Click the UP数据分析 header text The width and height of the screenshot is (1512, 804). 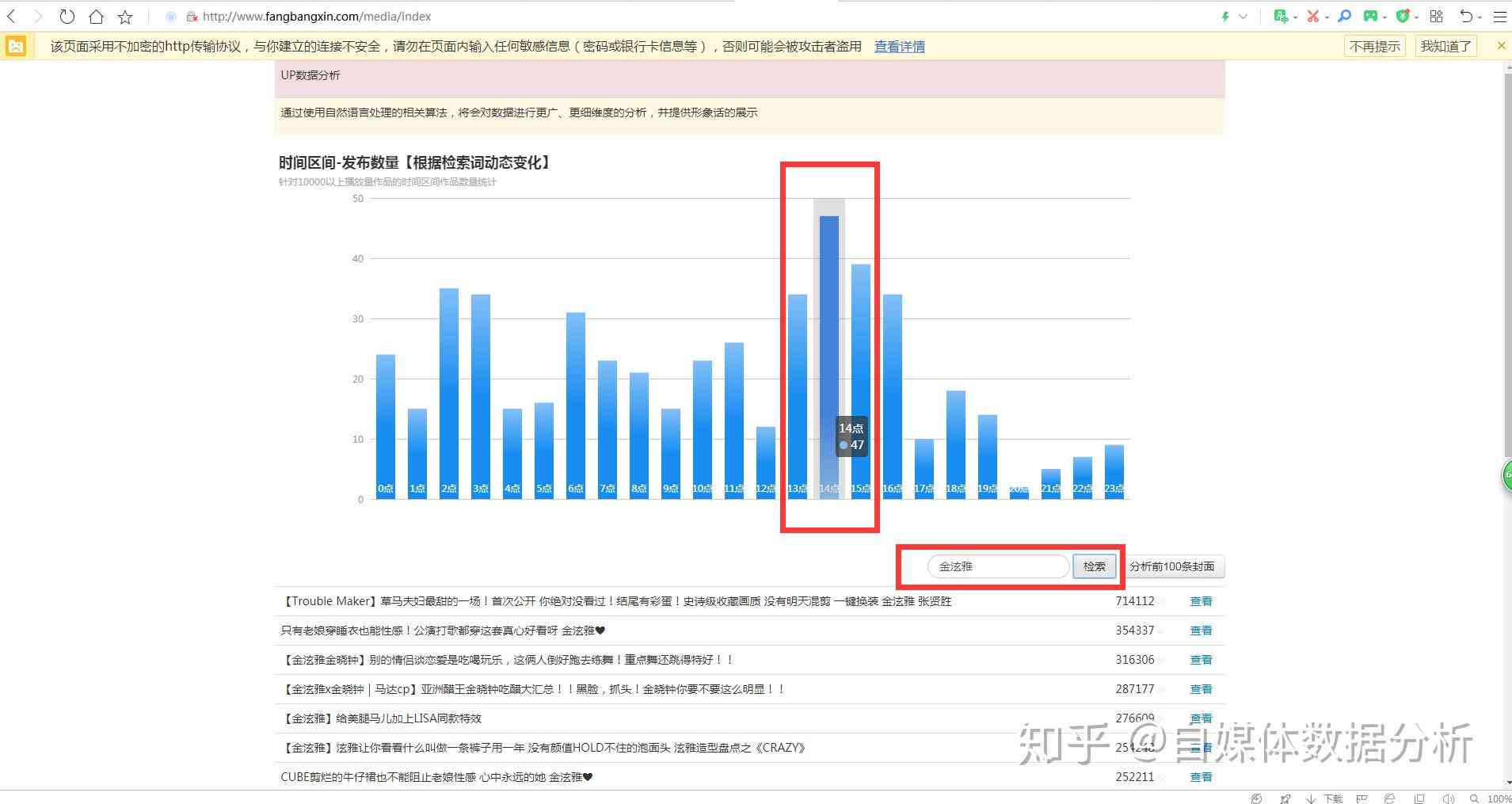310,75
